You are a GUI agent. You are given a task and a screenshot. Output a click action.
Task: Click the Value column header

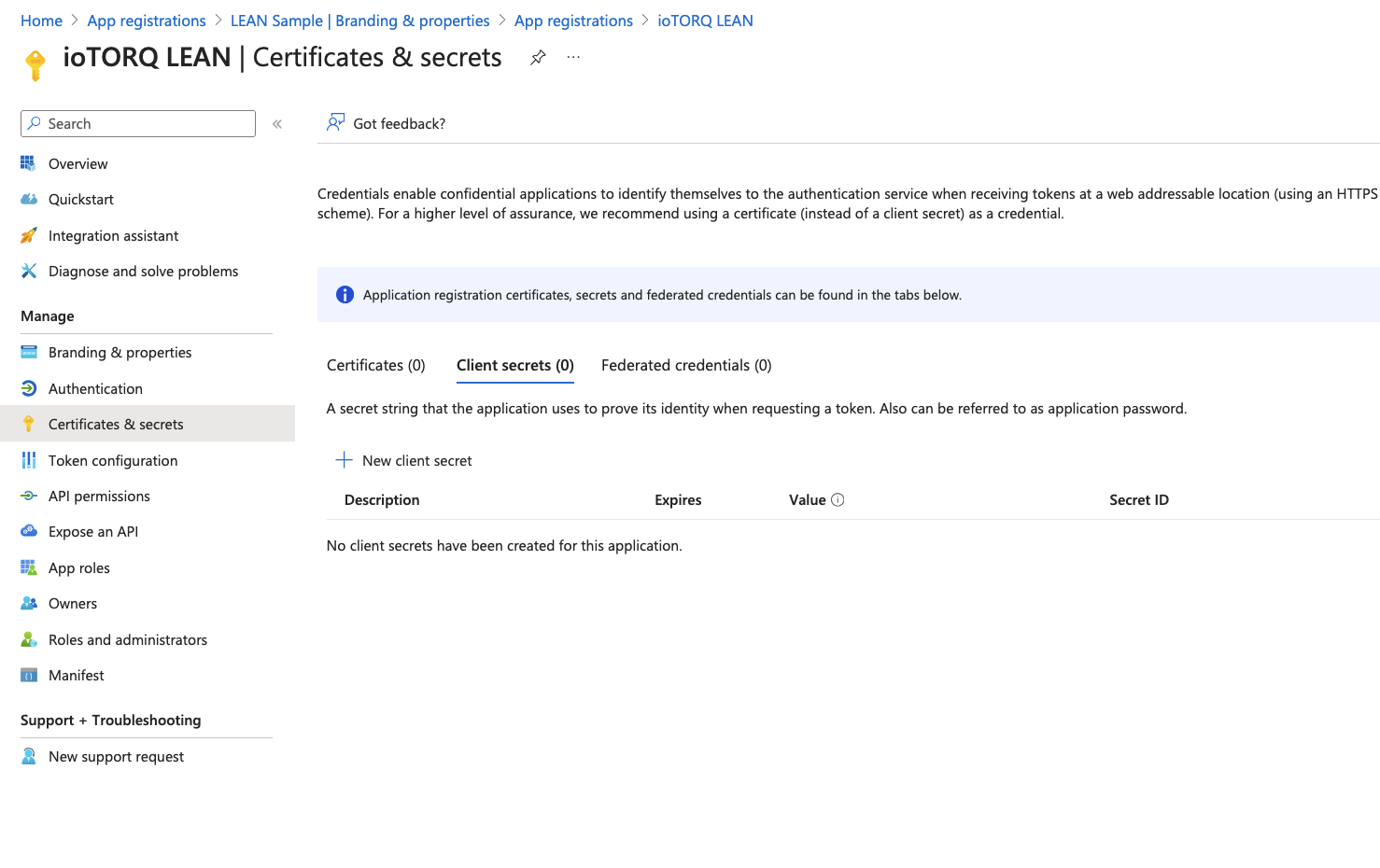[x=808, y=500]
